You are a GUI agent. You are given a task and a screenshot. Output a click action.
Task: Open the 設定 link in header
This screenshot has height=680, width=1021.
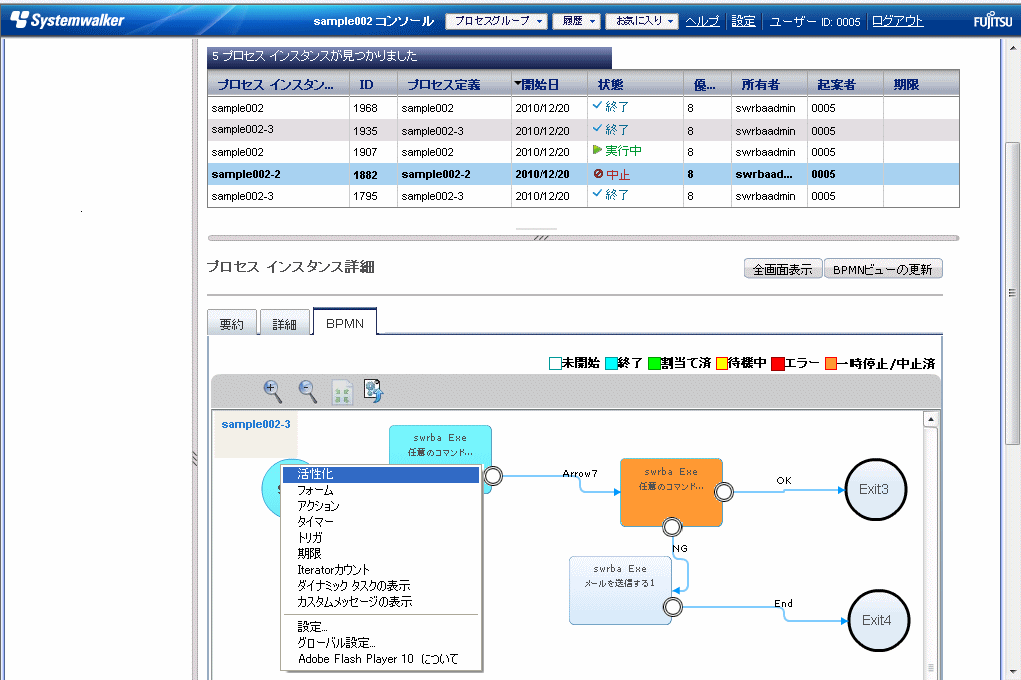[744, 21]
